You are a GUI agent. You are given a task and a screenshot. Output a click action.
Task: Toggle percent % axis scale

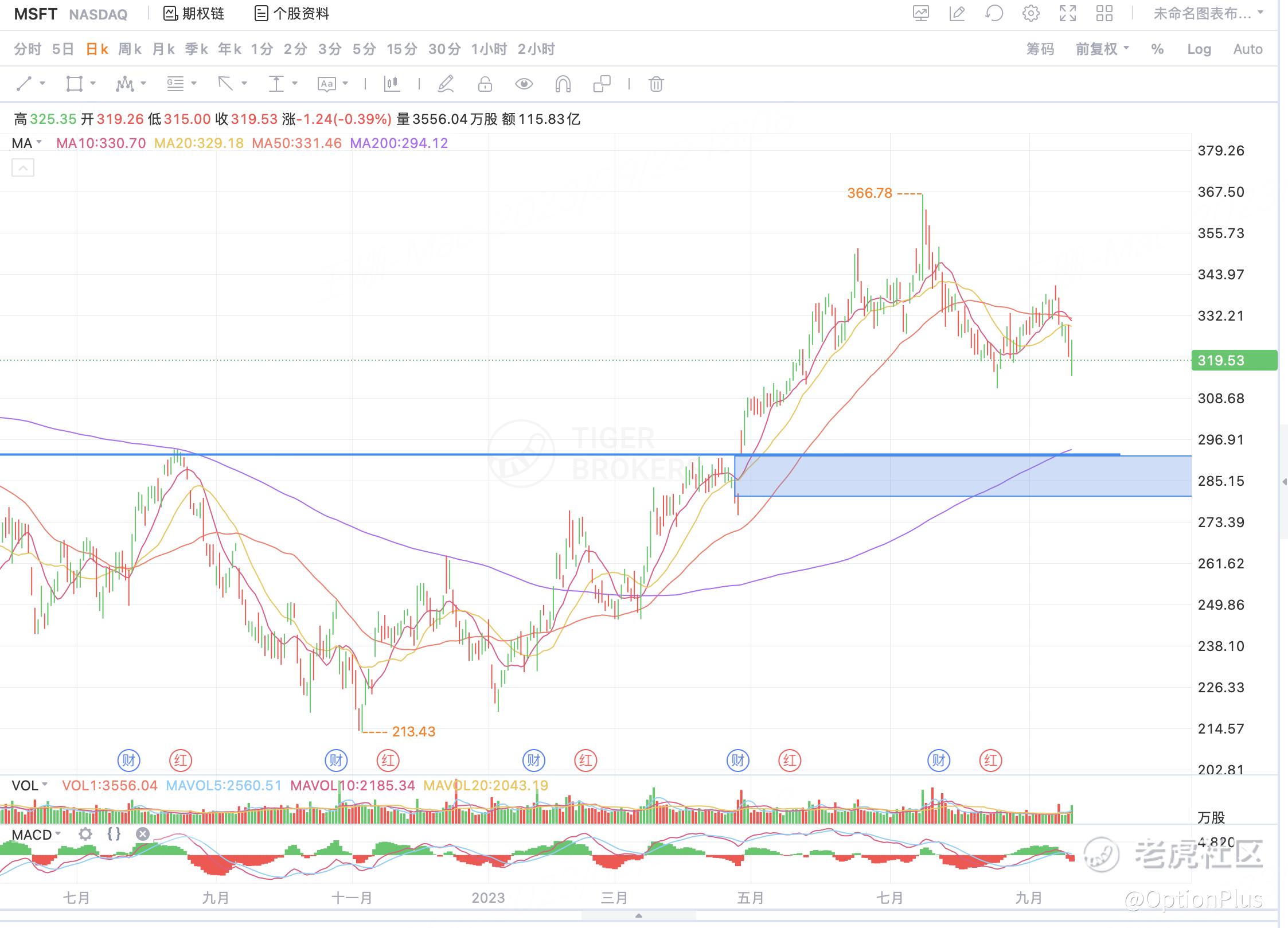point(1157,49)
